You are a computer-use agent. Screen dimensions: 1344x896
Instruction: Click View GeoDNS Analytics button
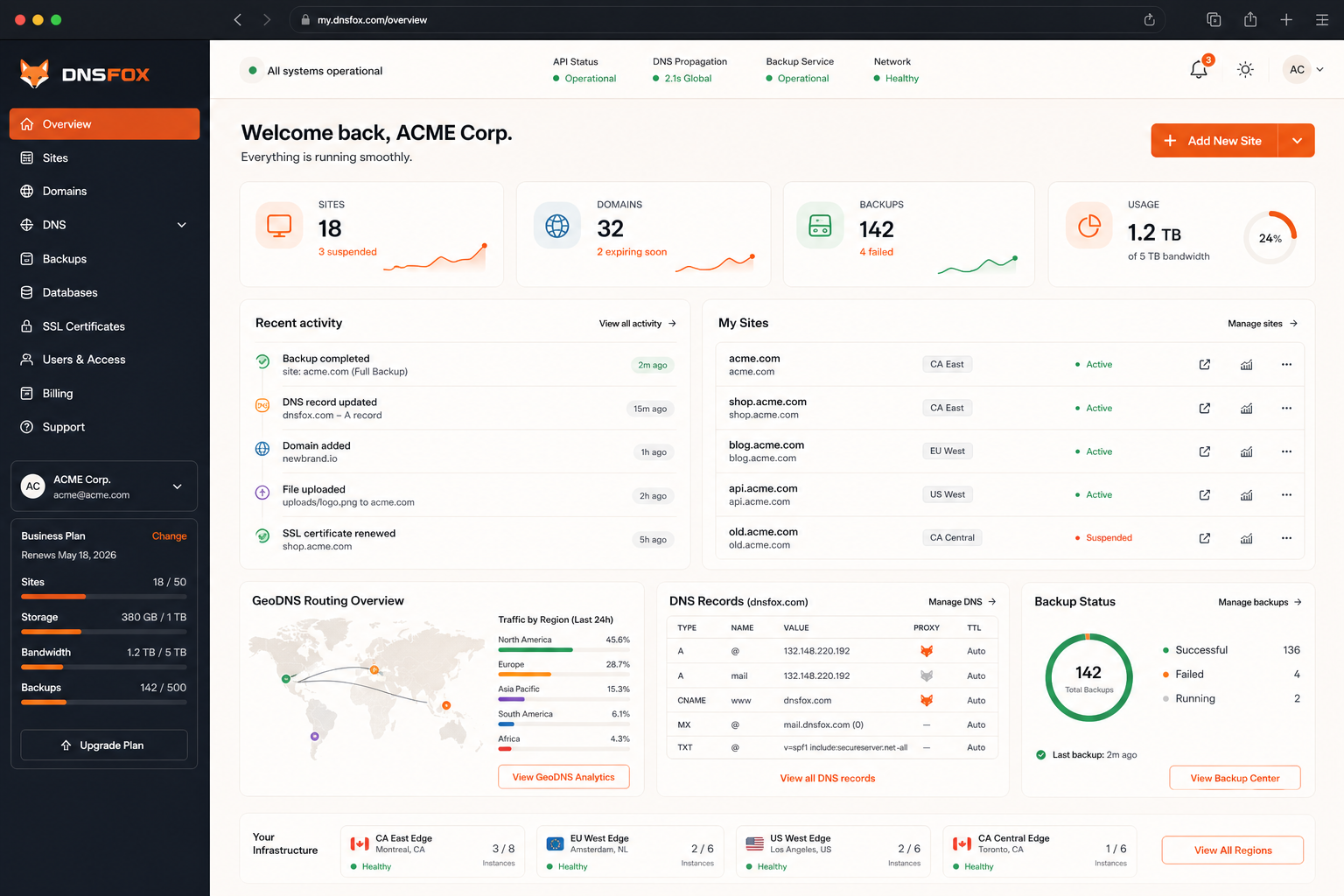click(563, 777)
